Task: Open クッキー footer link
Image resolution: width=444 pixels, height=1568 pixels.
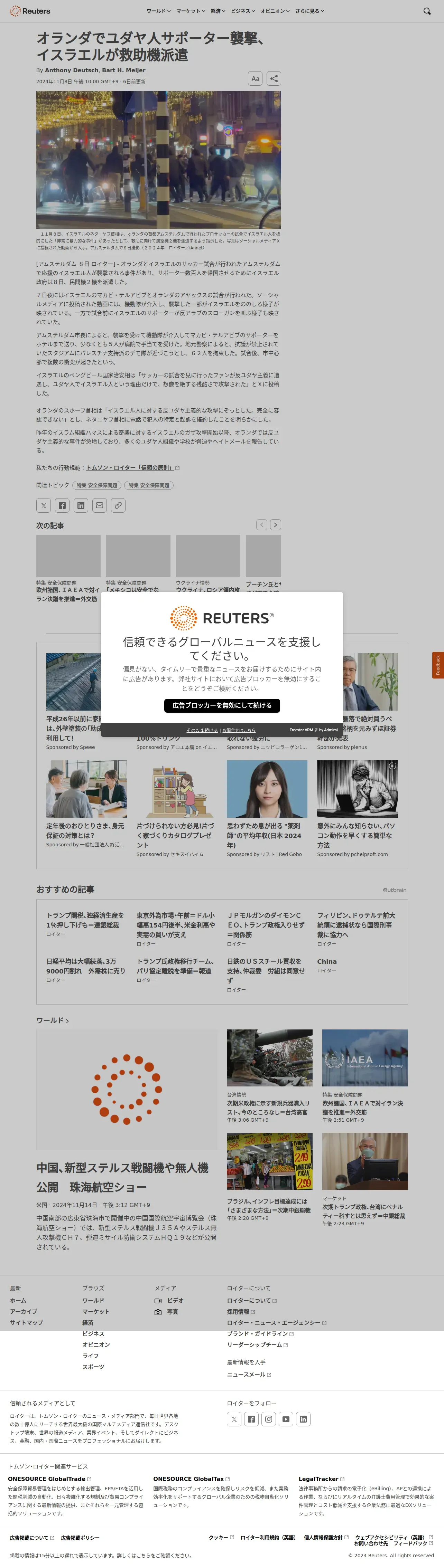Action: [221, 1538]
